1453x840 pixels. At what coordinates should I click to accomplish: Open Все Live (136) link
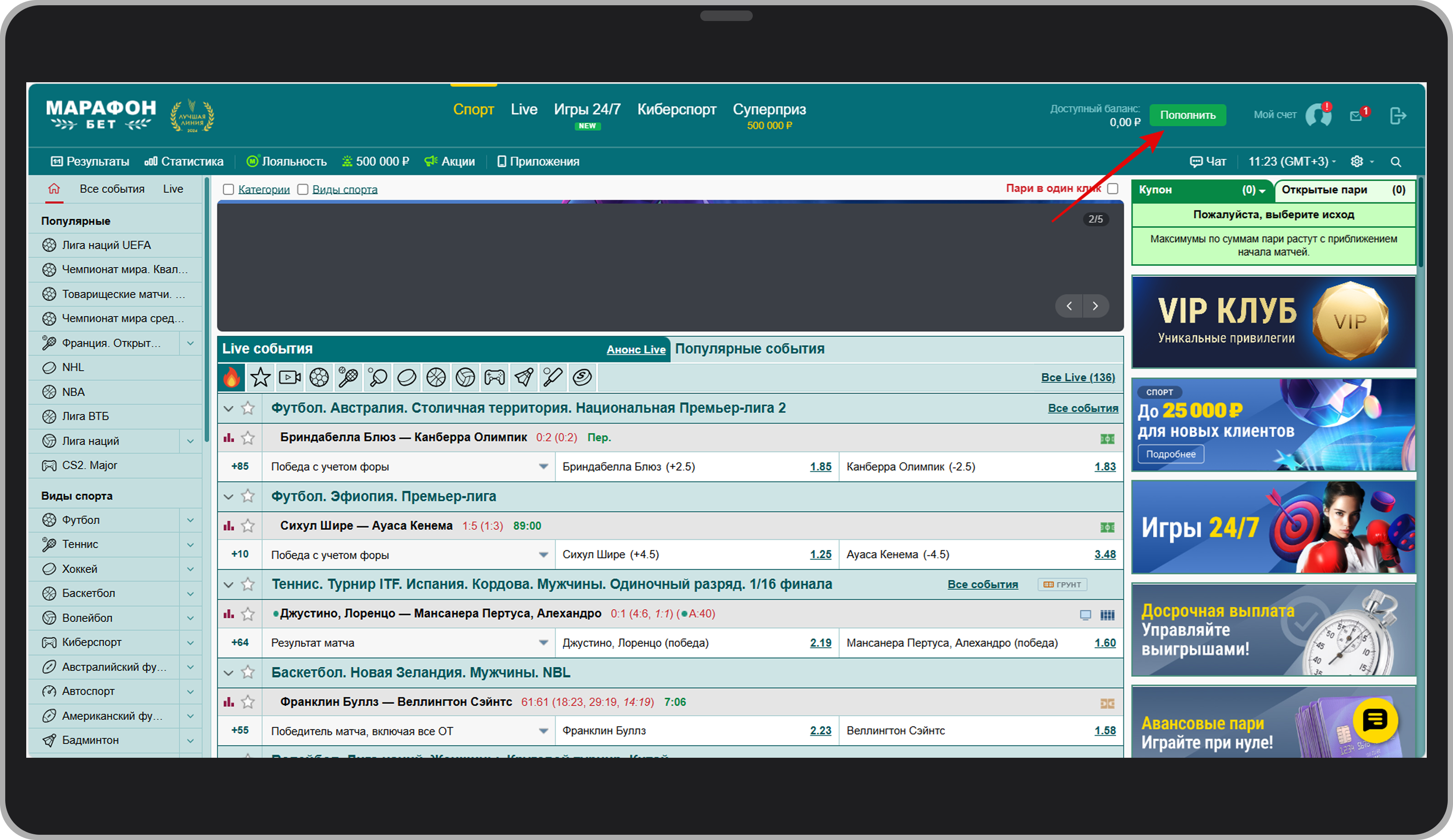(x=1077, y=377)
